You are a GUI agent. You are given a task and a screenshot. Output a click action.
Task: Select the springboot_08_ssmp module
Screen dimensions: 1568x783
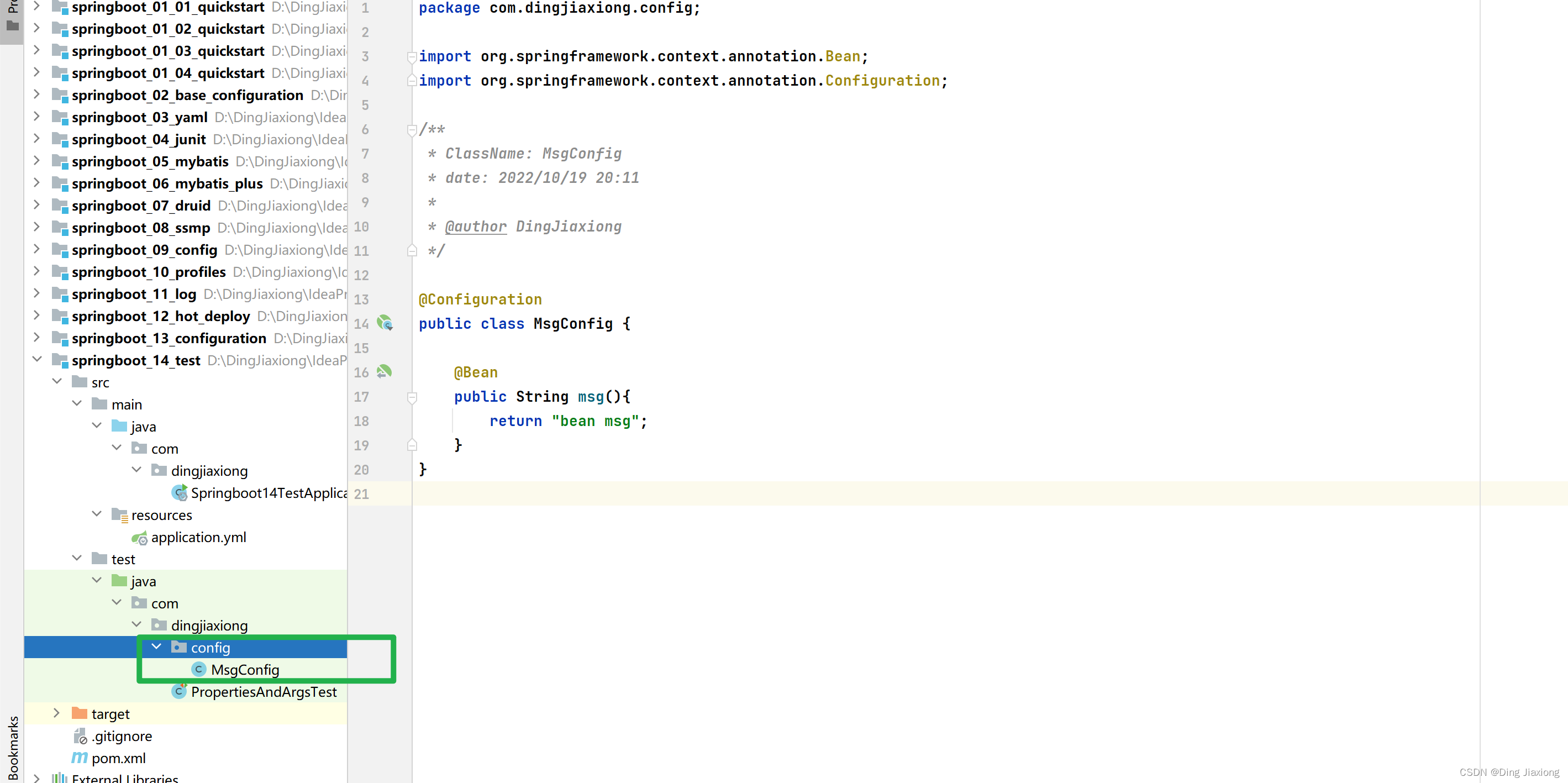click(x=140, y=227)
